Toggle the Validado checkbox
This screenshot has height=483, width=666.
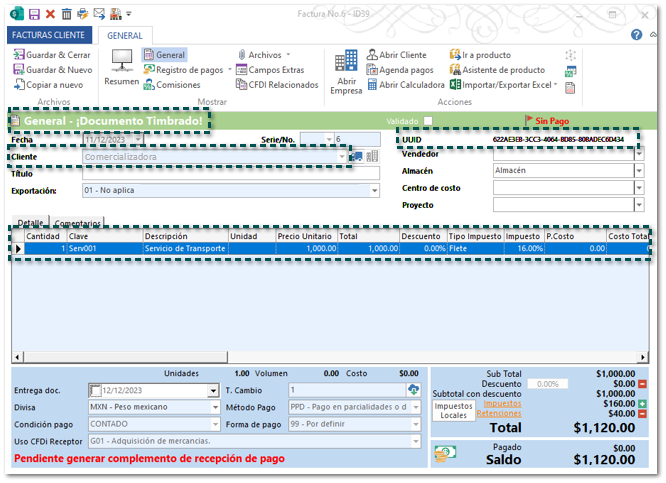coord(428,121)
